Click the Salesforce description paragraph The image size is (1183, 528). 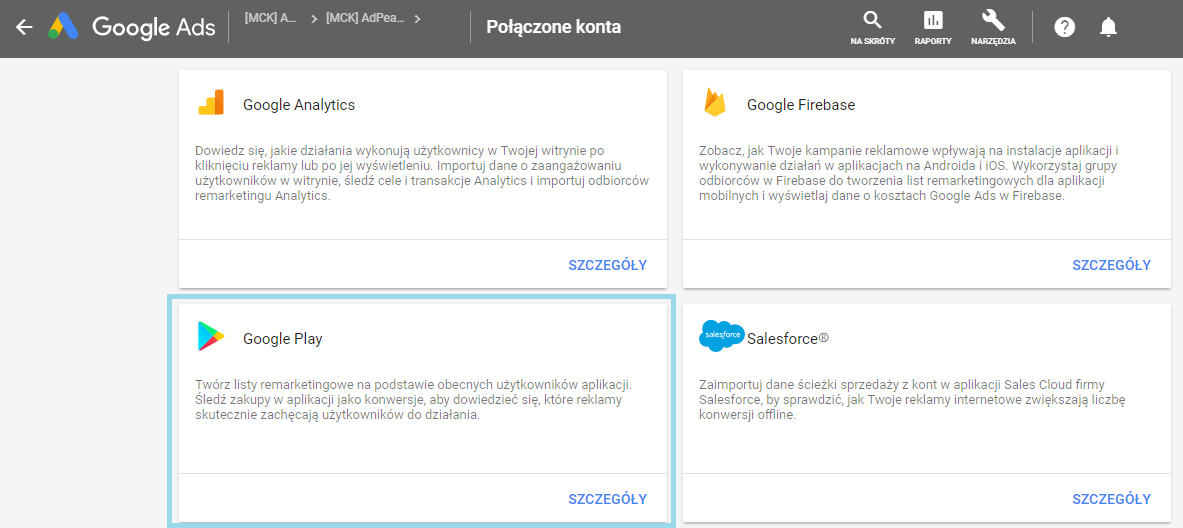[912, 400]
